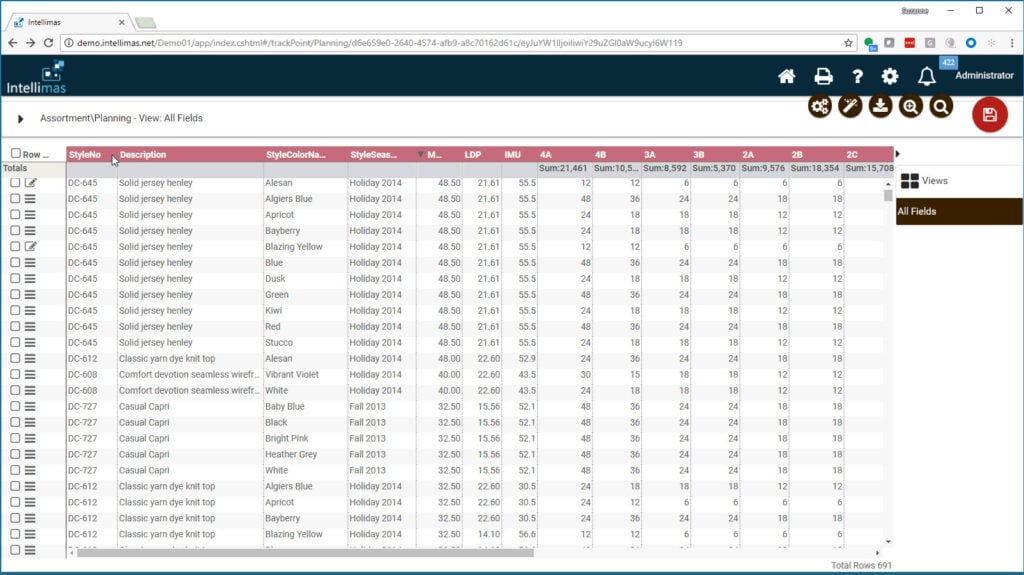Open the search magnifier icon
This screenshot has height=575, width=1024.
click(x=941, y=107)
